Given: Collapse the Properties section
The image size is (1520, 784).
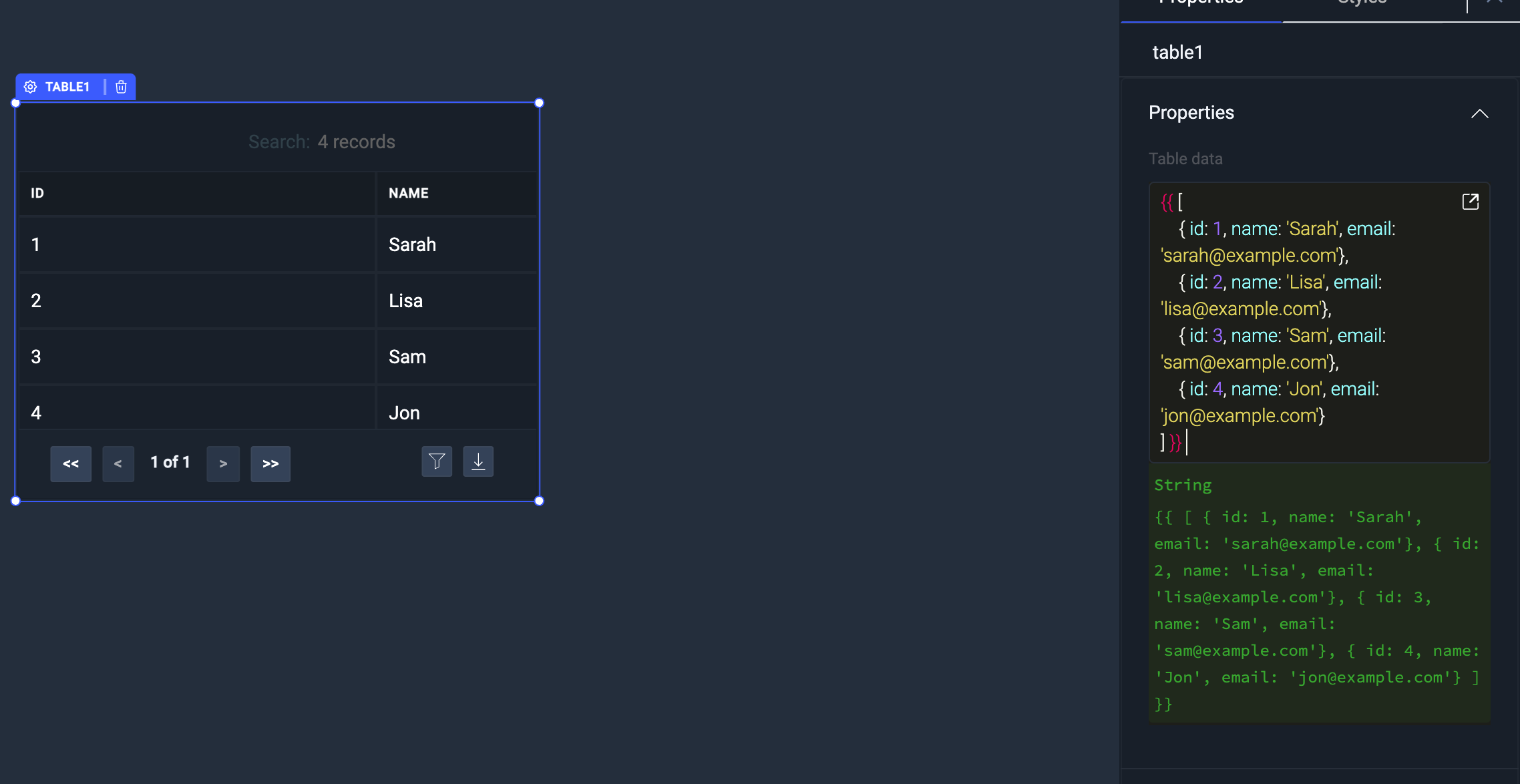Looking at the screenshot, I should 1480,113.
